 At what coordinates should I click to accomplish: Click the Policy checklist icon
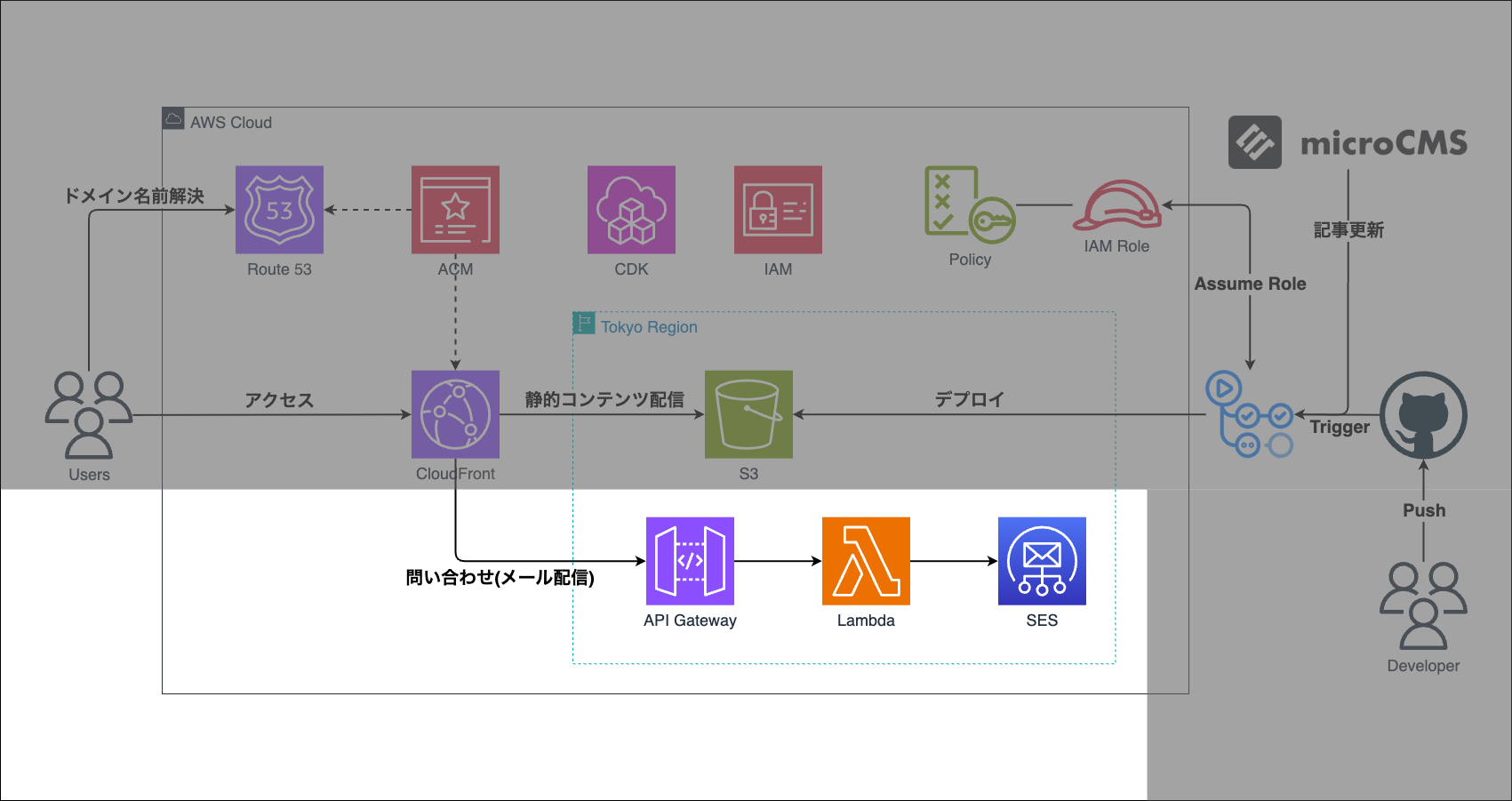tap(970, 204)
